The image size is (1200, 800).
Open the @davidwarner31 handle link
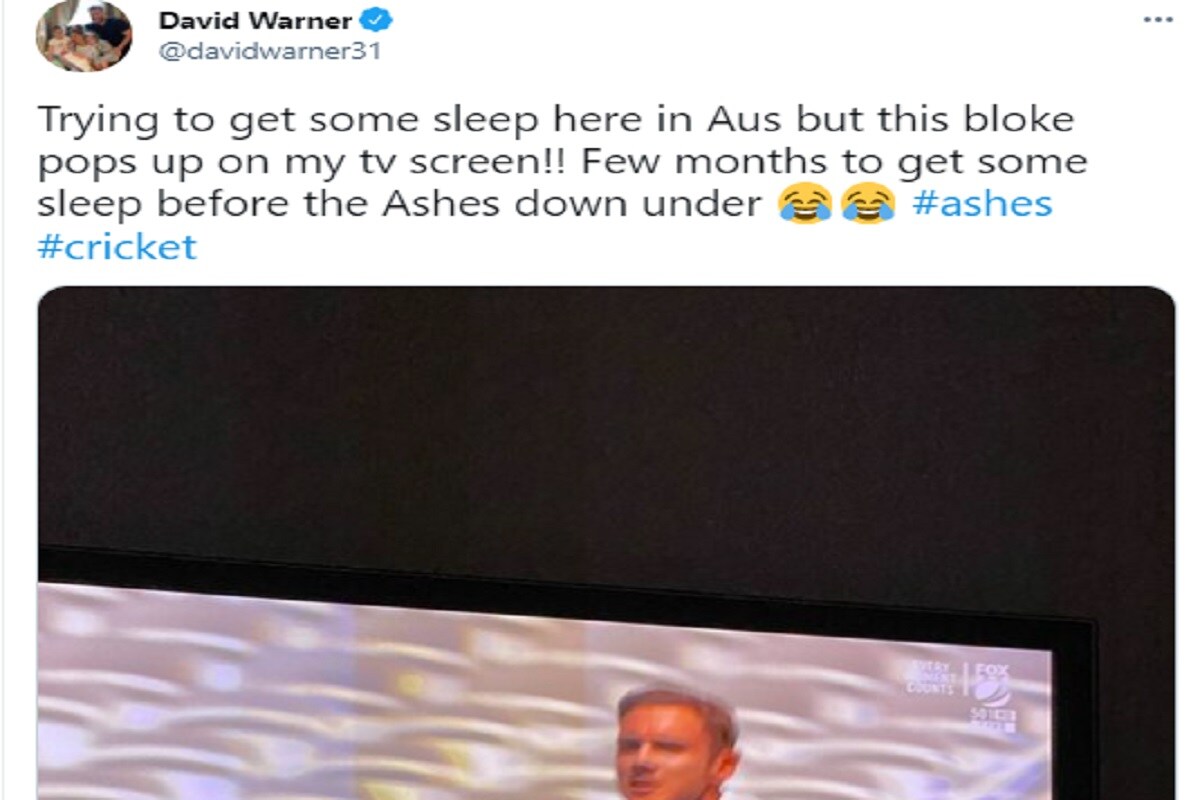[x=270, y=50]
